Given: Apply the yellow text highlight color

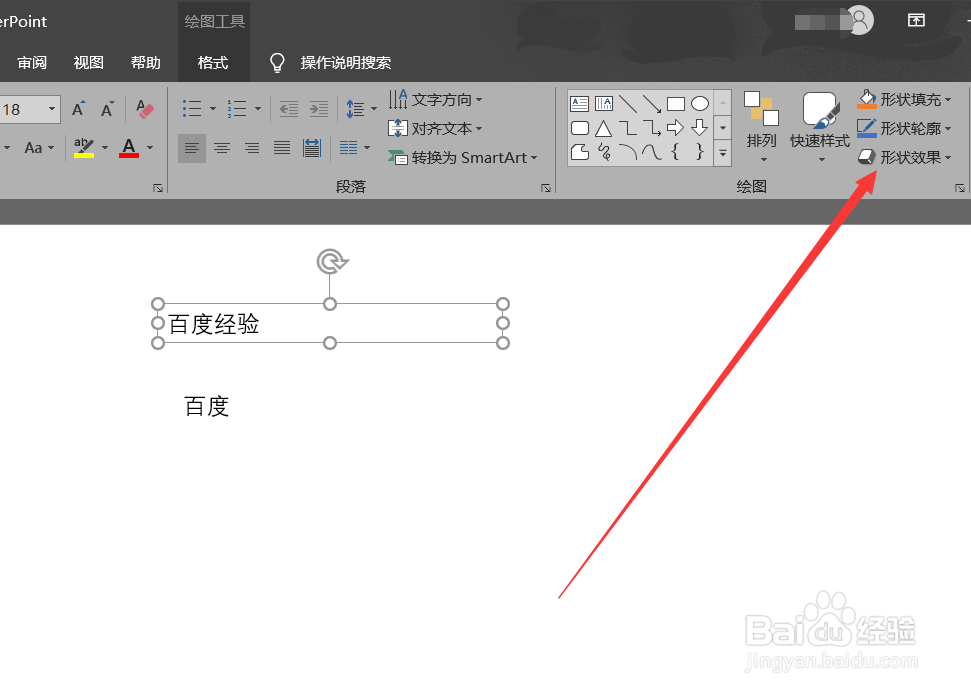Looking at the screenshot, I should [84, 147].
